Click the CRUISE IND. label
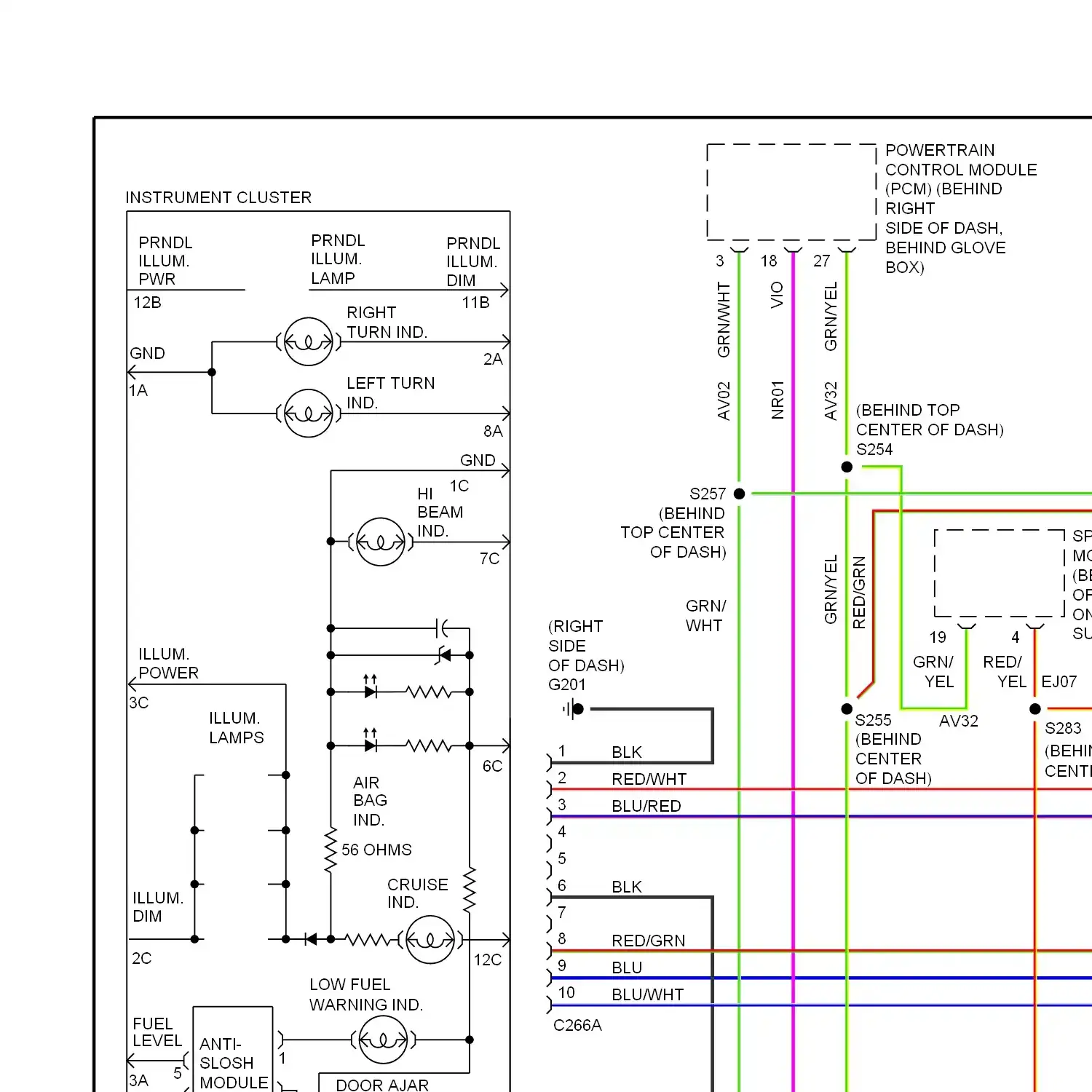Screen dimensions: 1092x1092 417,893
